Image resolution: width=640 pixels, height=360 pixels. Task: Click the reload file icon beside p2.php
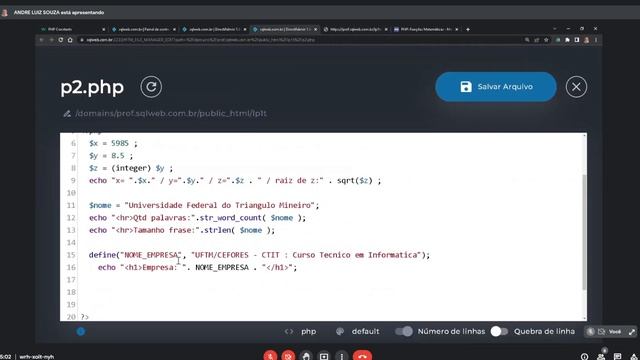click(151, 87)
